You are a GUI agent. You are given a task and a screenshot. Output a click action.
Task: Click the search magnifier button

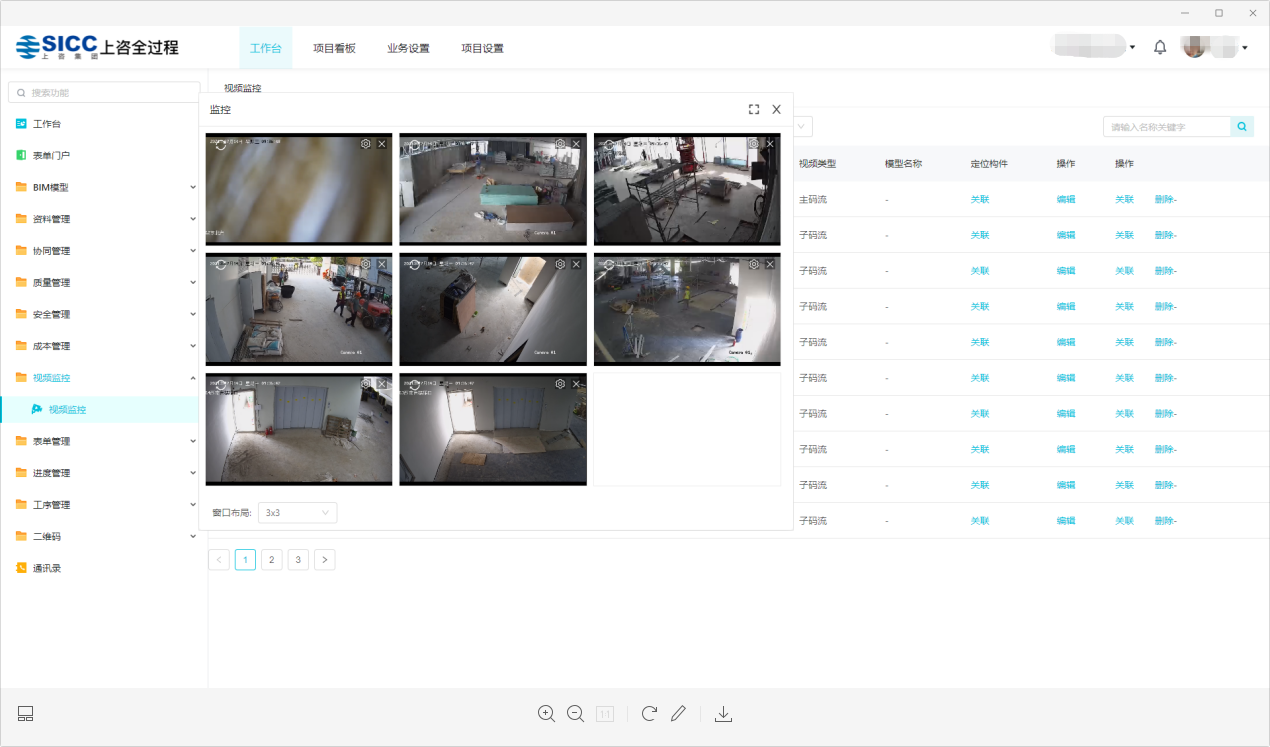(1242, 127)
